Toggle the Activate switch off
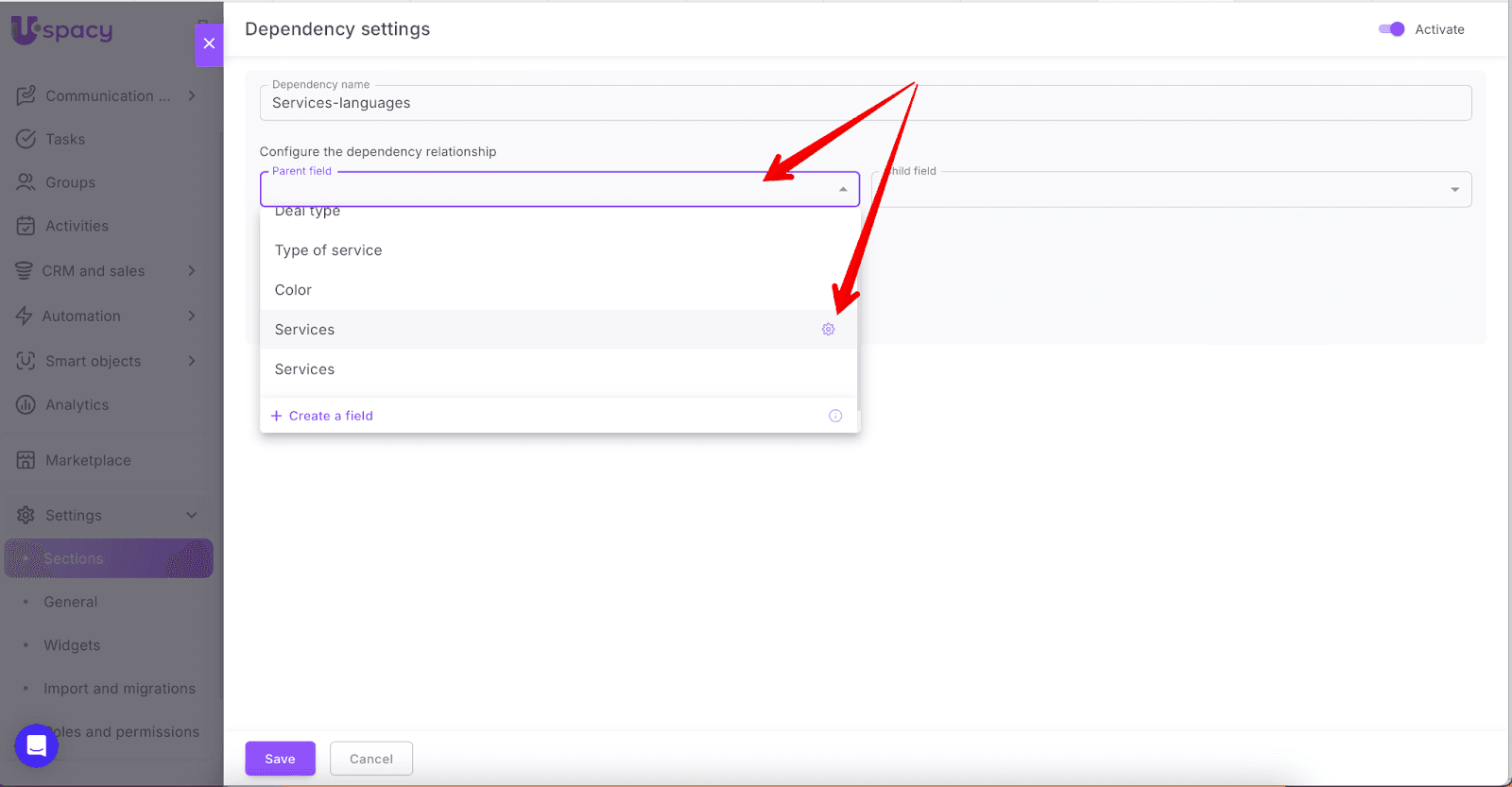The image size is (1512, 787). click(1392, 29)
